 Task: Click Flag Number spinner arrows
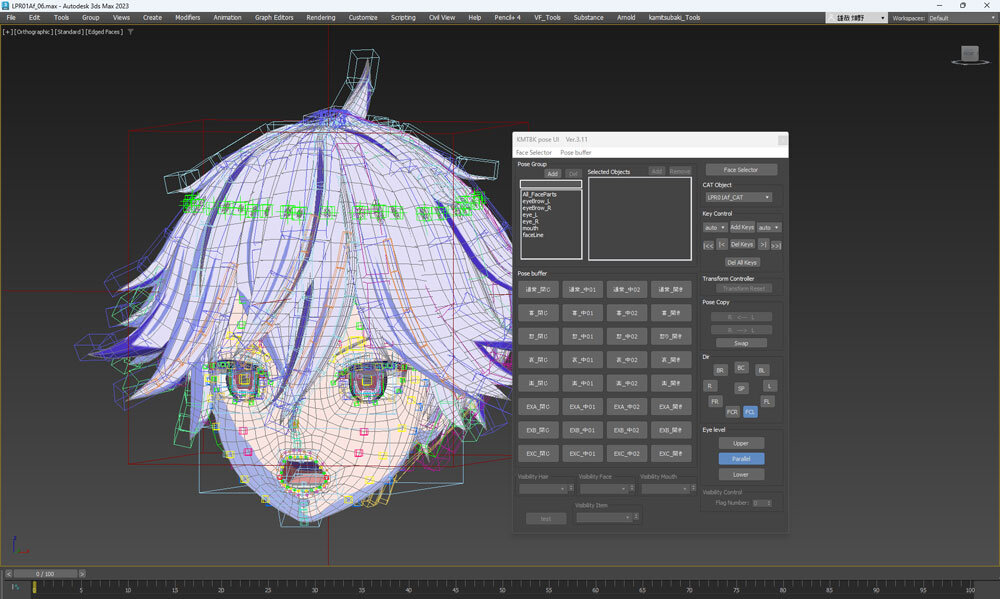(769, 503)
